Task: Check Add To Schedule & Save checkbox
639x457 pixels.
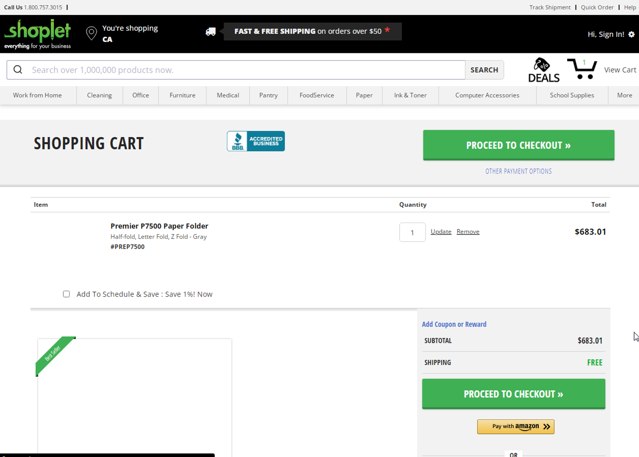Action: point(66,294)
